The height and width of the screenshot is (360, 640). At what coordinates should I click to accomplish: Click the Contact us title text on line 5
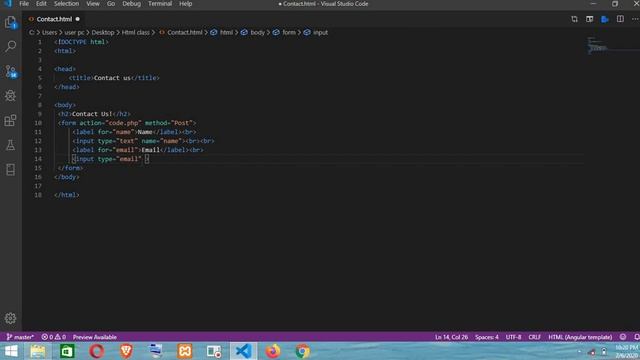click(112, 78)
